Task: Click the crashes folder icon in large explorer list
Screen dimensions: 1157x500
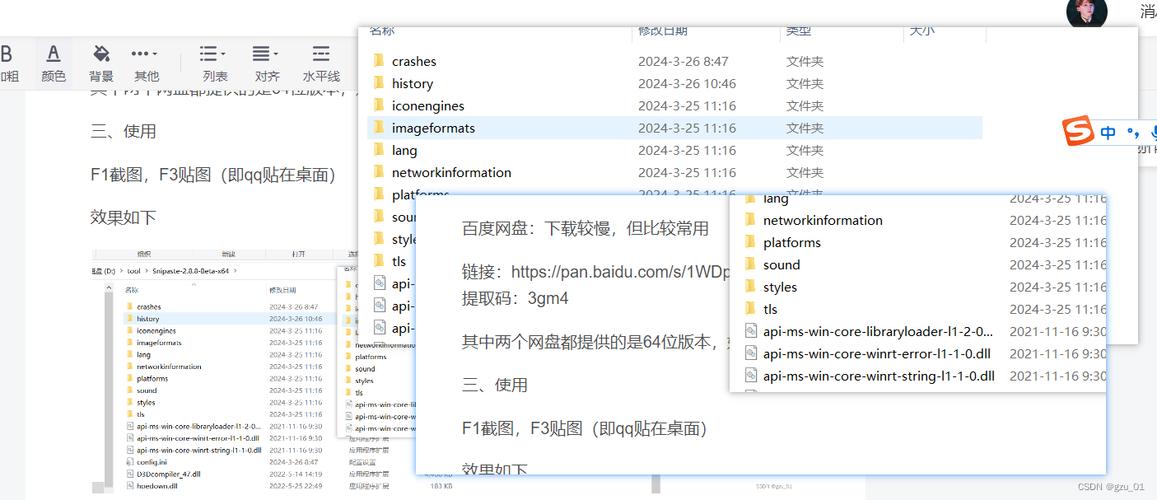Action: [x=379, y=60]
